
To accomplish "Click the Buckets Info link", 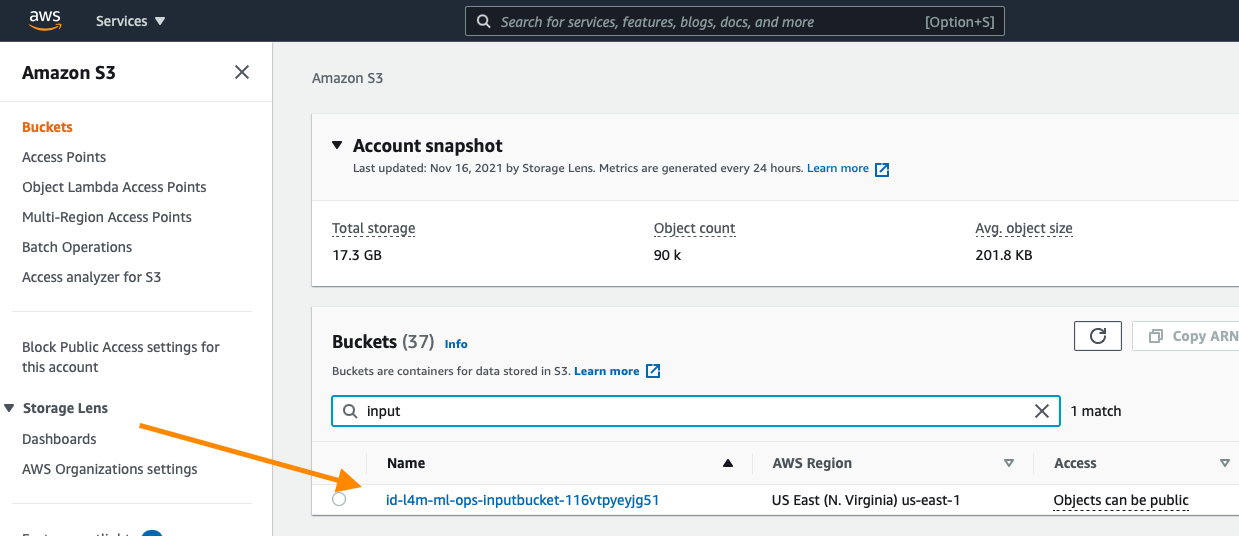I will 456,343.
